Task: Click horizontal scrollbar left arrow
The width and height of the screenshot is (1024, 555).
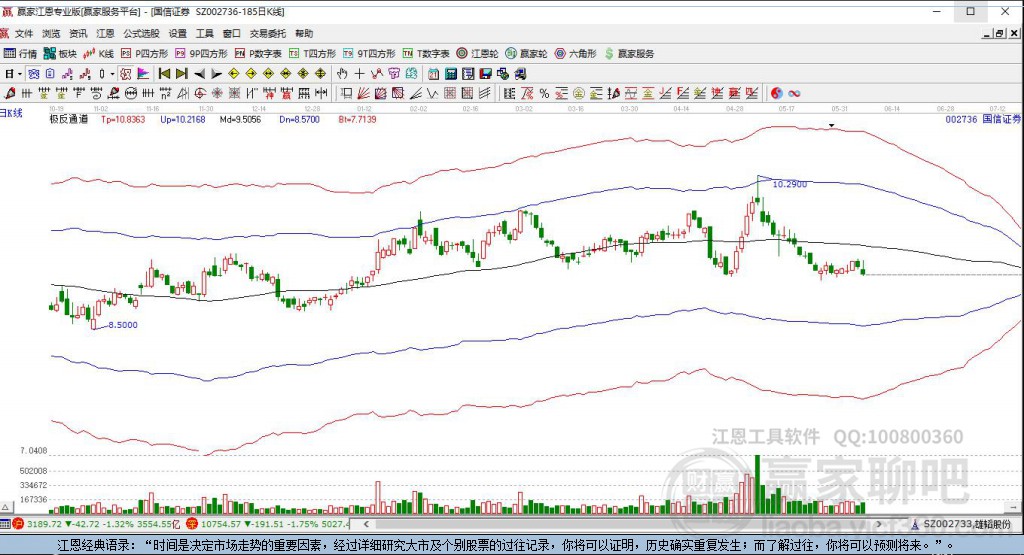Action: pos(366,524)
